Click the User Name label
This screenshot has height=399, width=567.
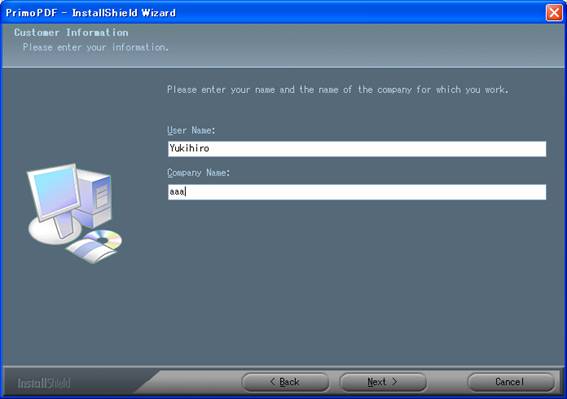[191, 130]
